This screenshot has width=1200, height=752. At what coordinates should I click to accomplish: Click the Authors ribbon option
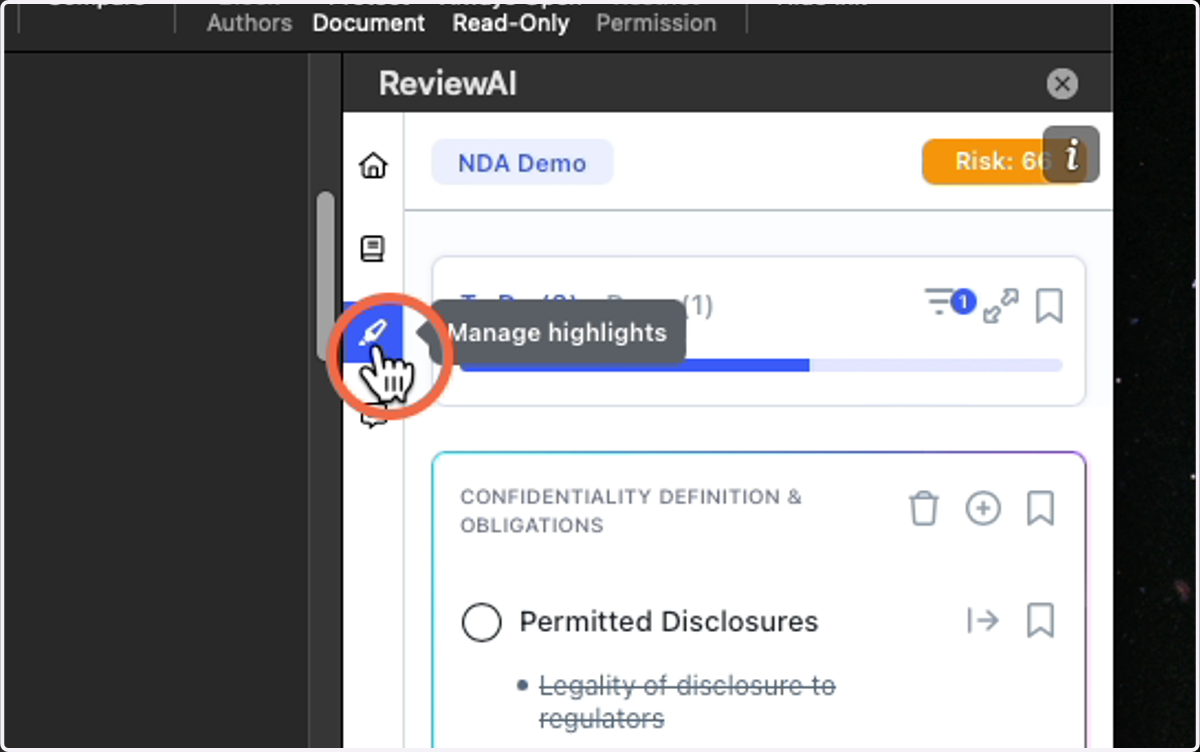click(249, 23)
